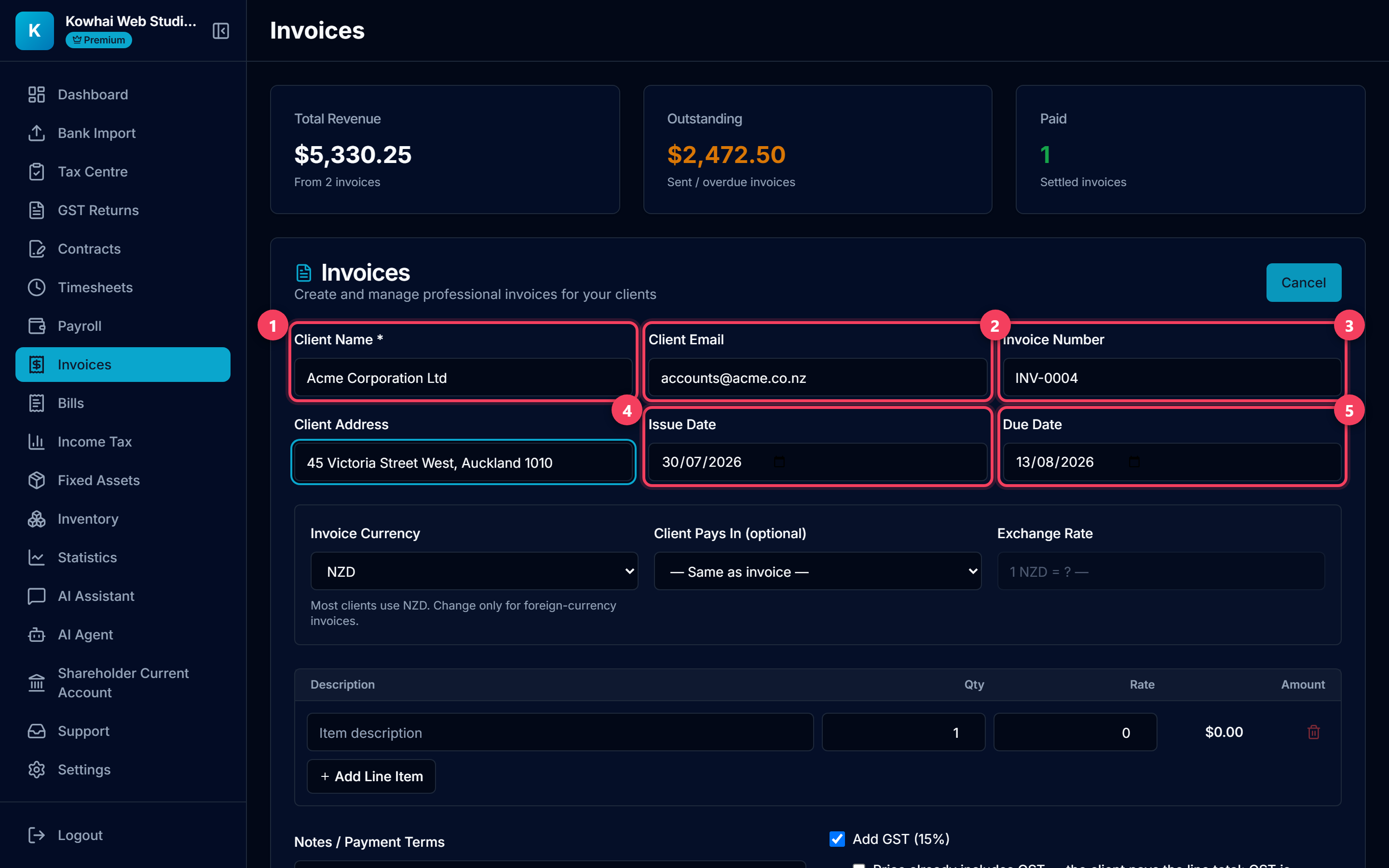Screen dimensions: 1389x868
Task: Go to Bank Import page
Action: pos(123,133)
